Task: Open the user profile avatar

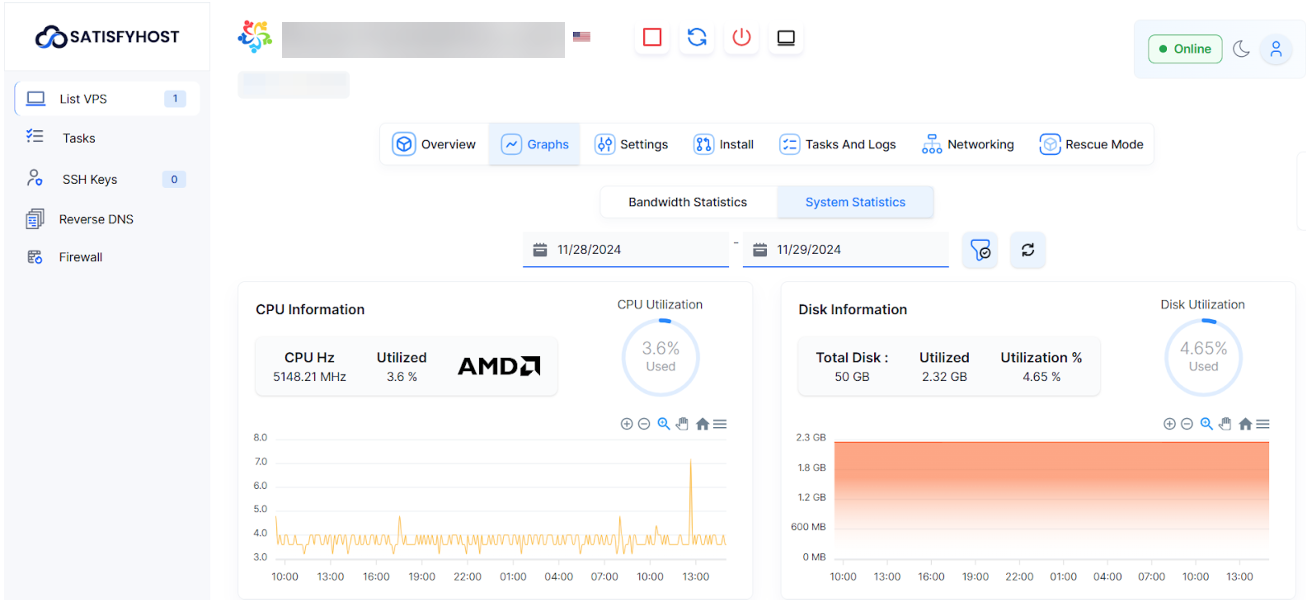Action: [x=1275, y=48]
